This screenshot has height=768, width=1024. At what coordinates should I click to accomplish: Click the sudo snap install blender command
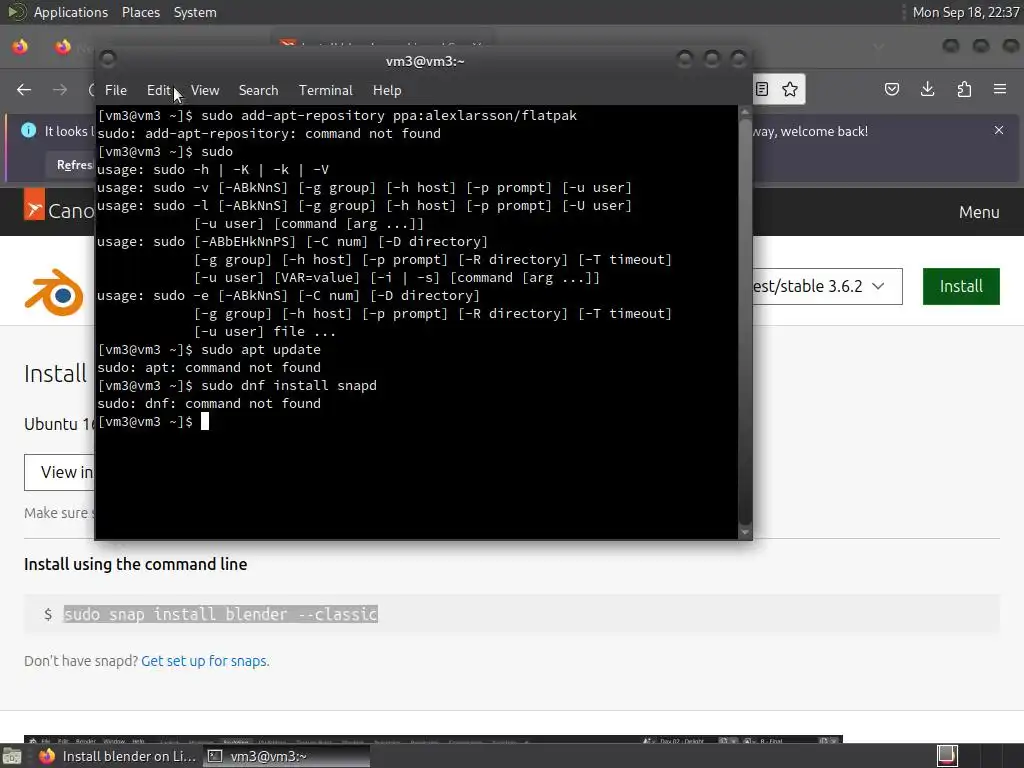tap(220, 614)
